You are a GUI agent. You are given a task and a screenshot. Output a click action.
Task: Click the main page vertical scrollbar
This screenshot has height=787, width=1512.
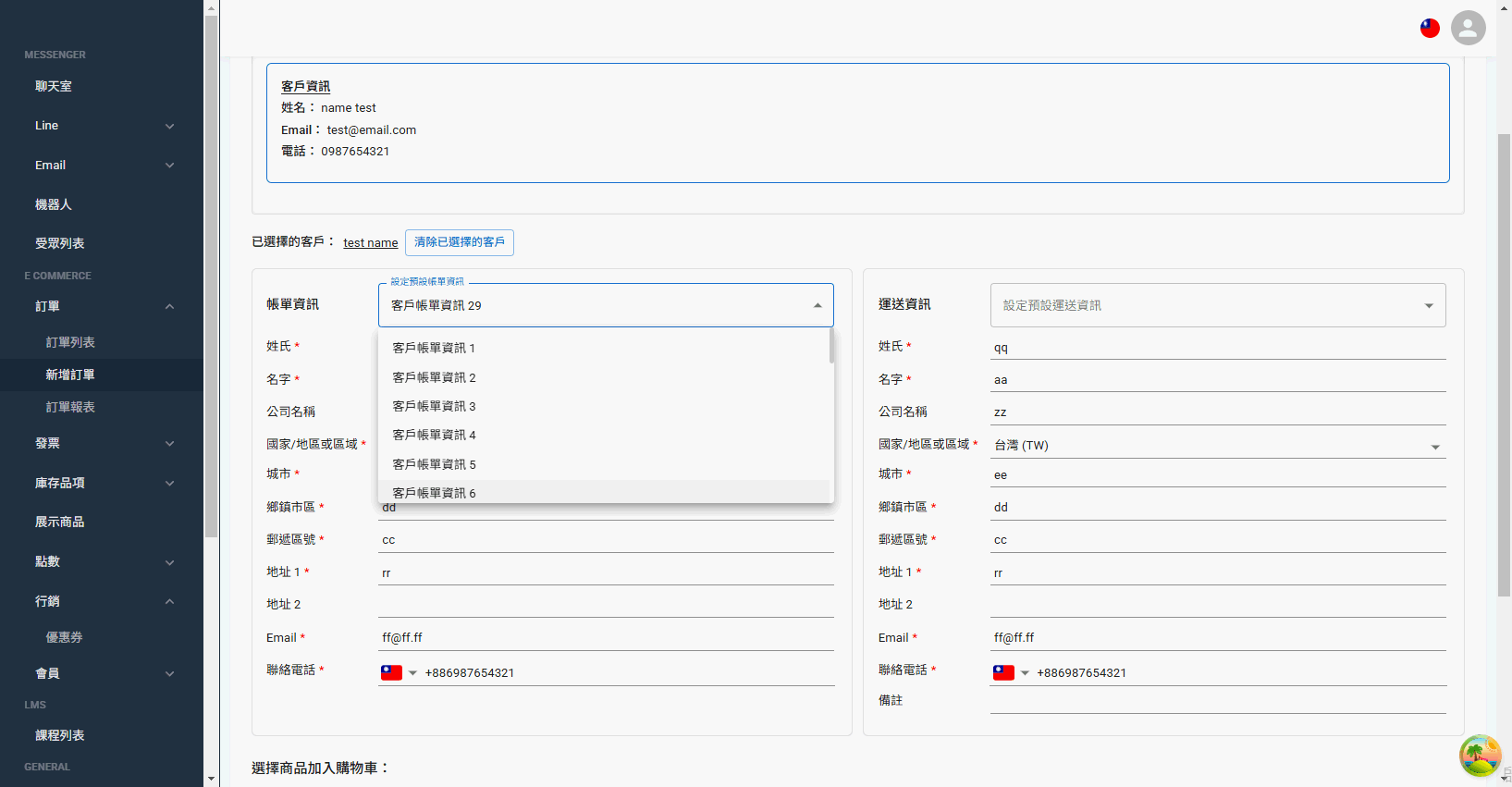(x=1504, y=365)
